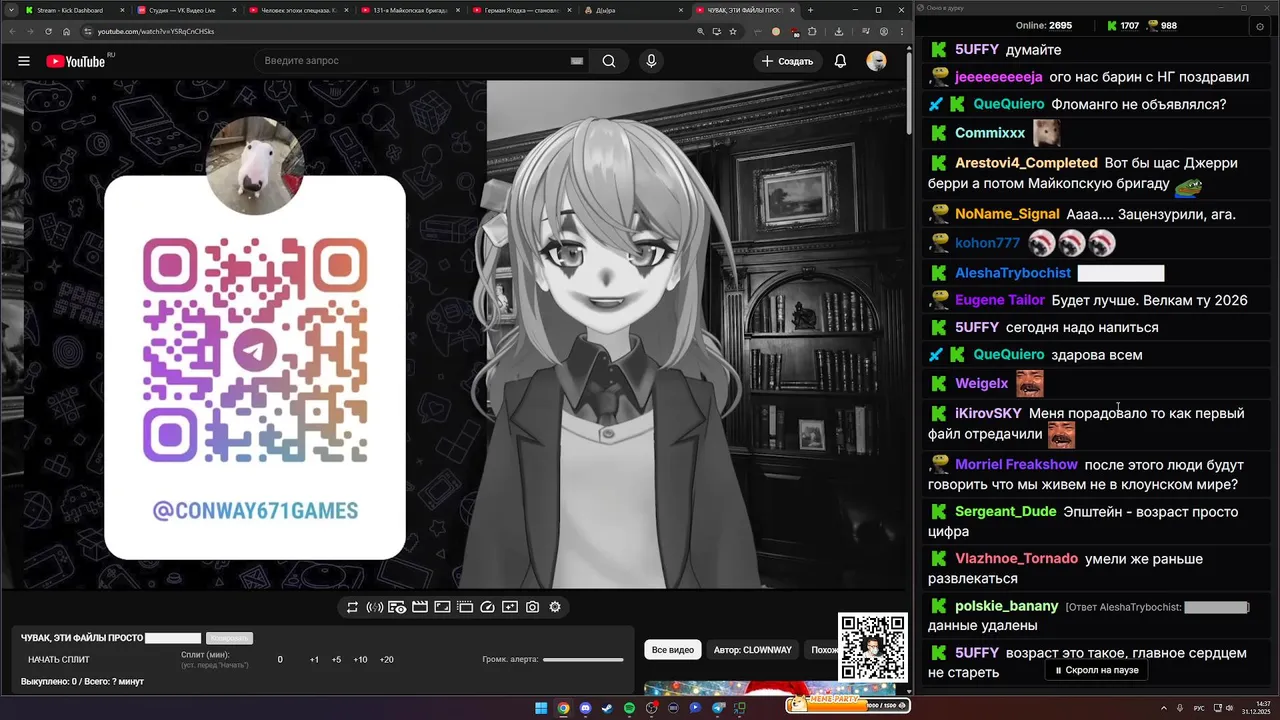Click the dotted window icon in player toolbar

[x=465, y=607]
